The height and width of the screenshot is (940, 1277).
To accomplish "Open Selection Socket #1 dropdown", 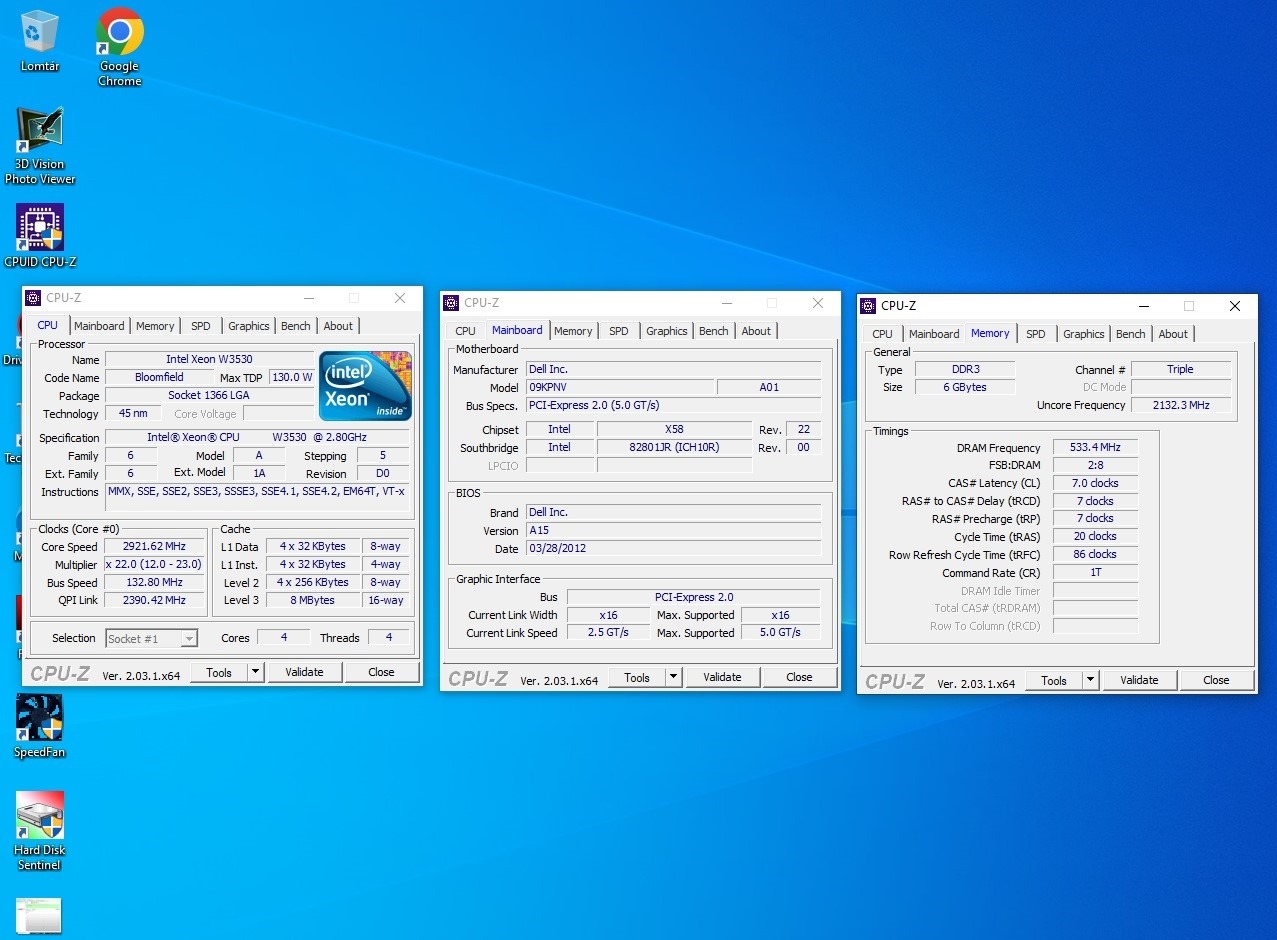I will (x=151, y=638).
